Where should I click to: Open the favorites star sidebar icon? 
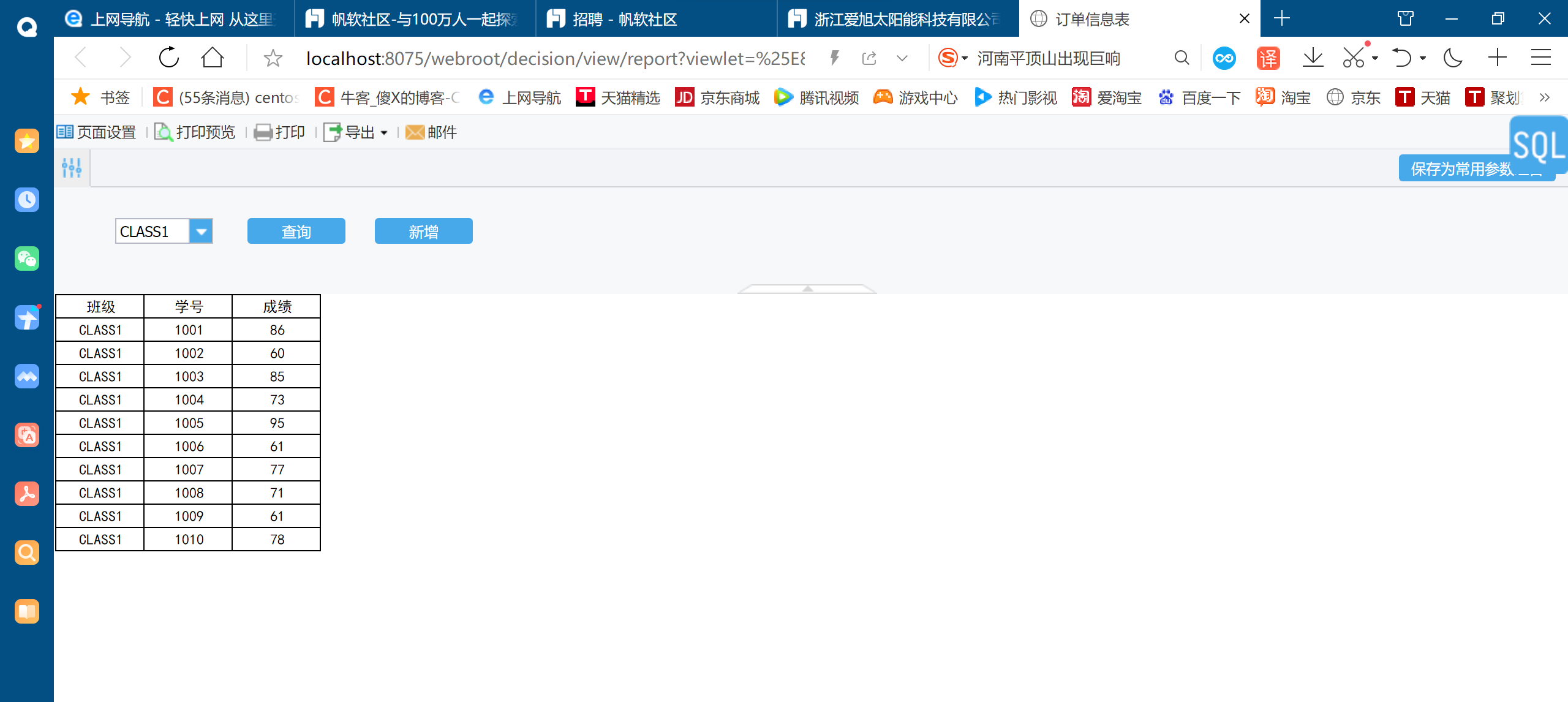[27, 141]
